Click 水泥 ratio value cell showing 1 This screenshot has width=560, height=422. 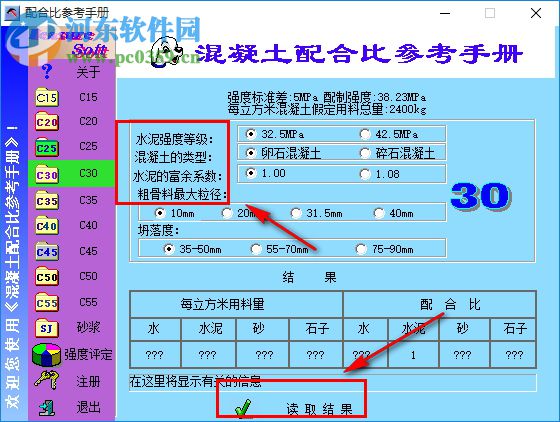tap(413, 355)
